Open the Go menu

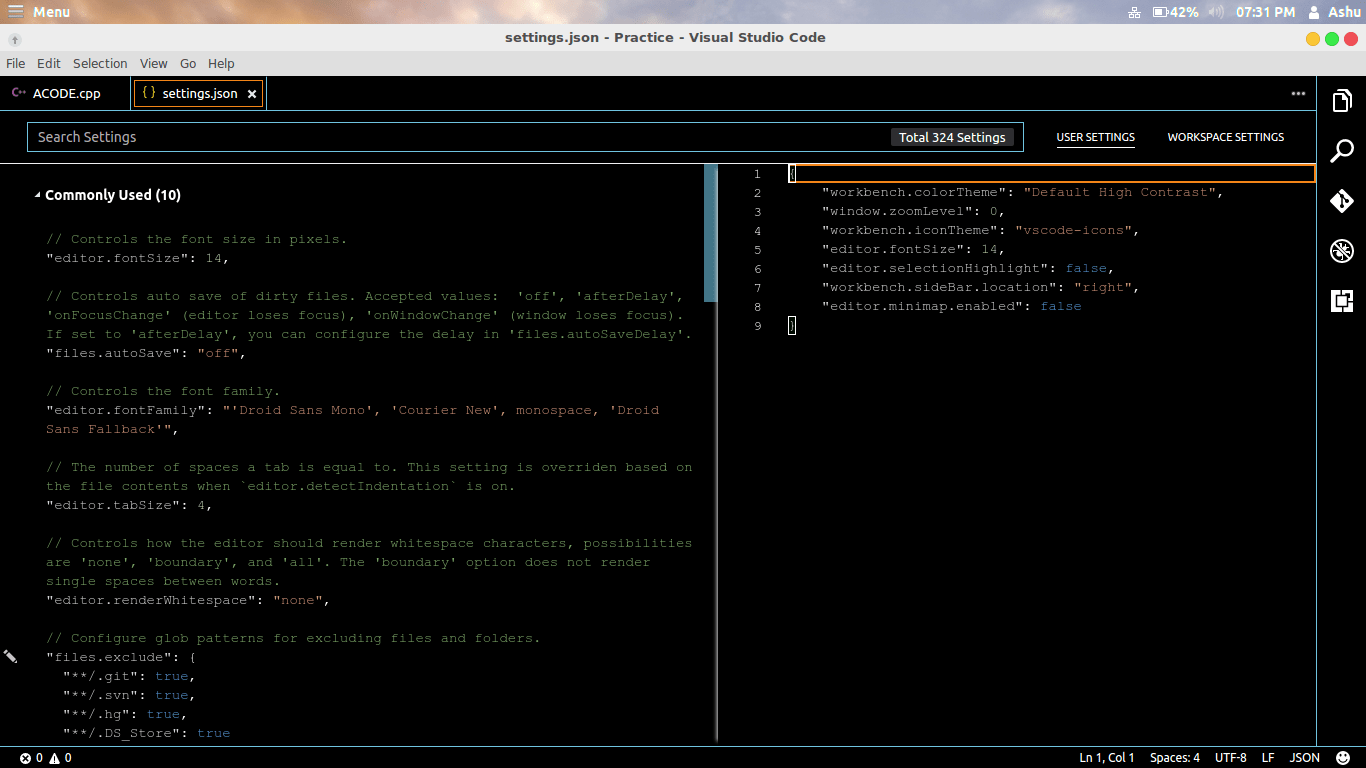point(188,63)
